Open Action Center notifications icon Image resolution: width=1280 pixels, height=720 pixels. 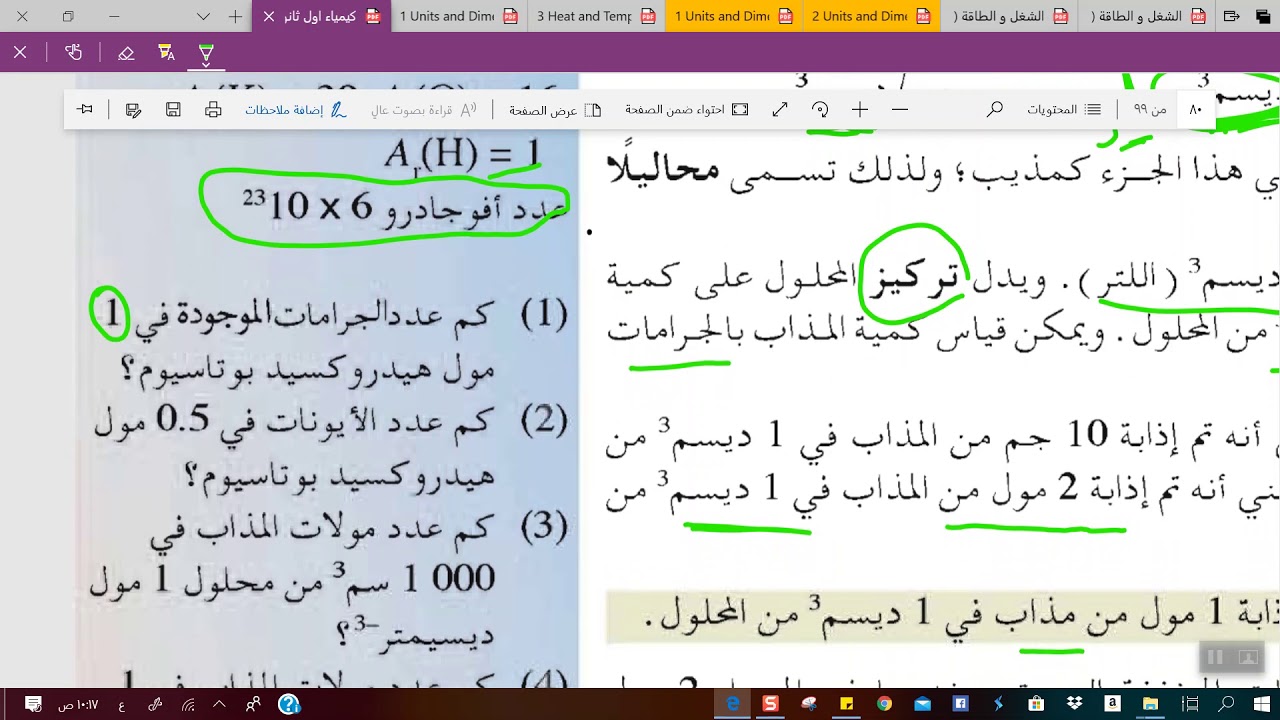coord(33,704)
